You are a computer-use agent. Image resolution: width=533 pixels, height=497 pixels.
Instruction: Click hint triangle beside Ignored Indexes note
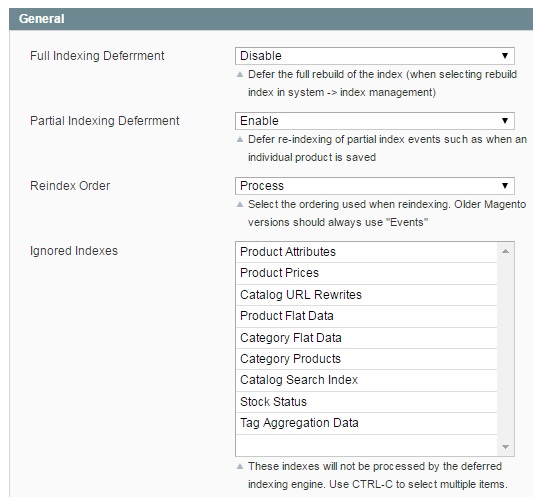pyautogui.click(x=240, y=466)
